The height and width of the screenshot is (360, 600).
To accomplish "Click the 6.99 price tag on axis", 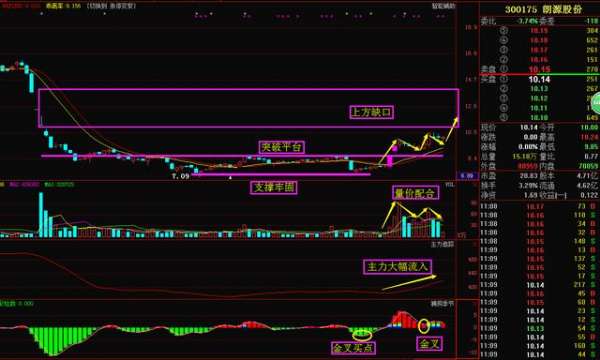I will (x=467, y=176).
